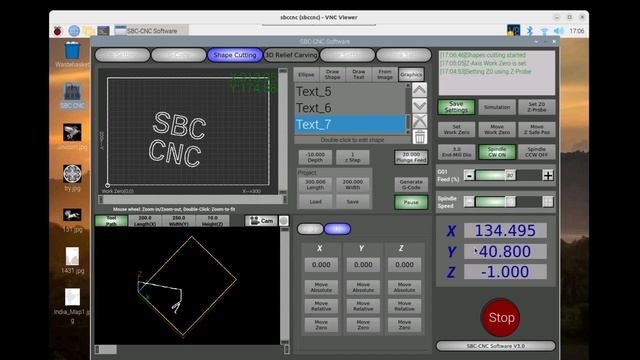Click the 2D canvas vertical scrollbar
The height and width of the screenshot is (360, 640).
tap(282, 131)
